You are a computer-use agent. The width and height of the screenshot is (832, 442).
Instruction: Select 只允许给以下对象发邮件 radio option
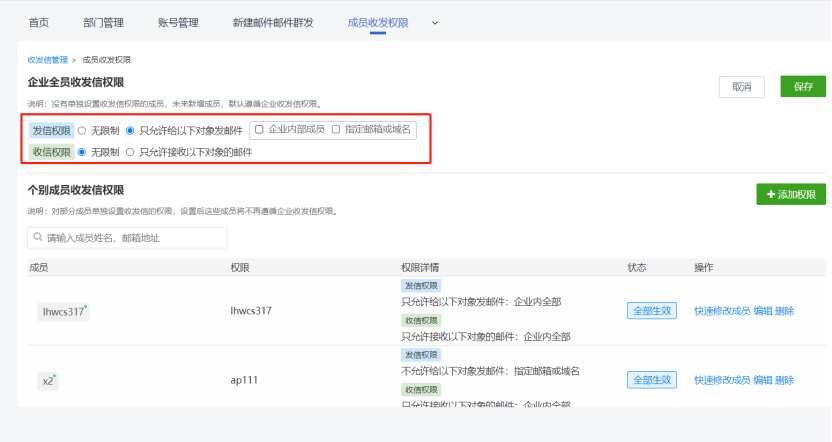(130, 131)
